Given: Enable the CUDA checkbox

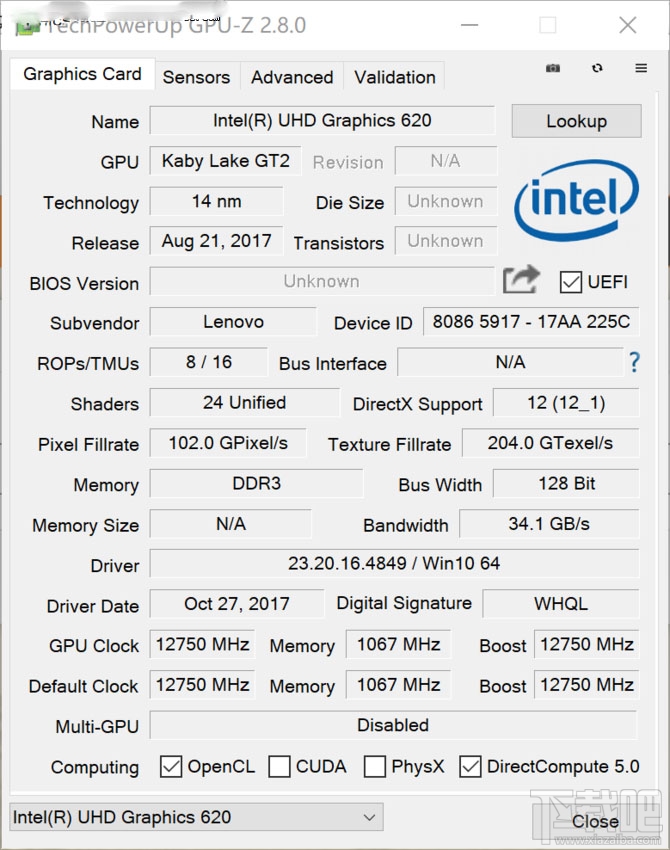Looking at the screenshot, I should pos(279,767).
